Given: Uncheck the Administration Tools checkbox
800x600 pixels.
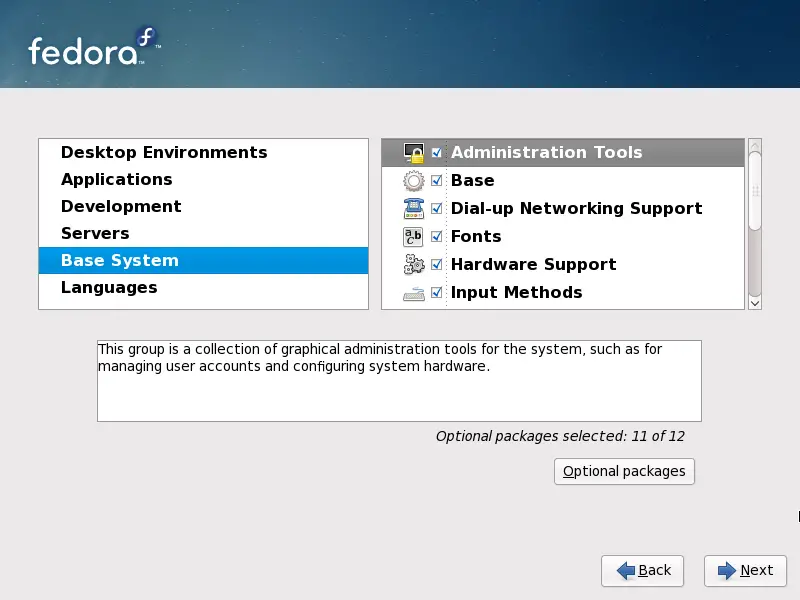Looking at the screenshot, I should (x=437, y=153).
